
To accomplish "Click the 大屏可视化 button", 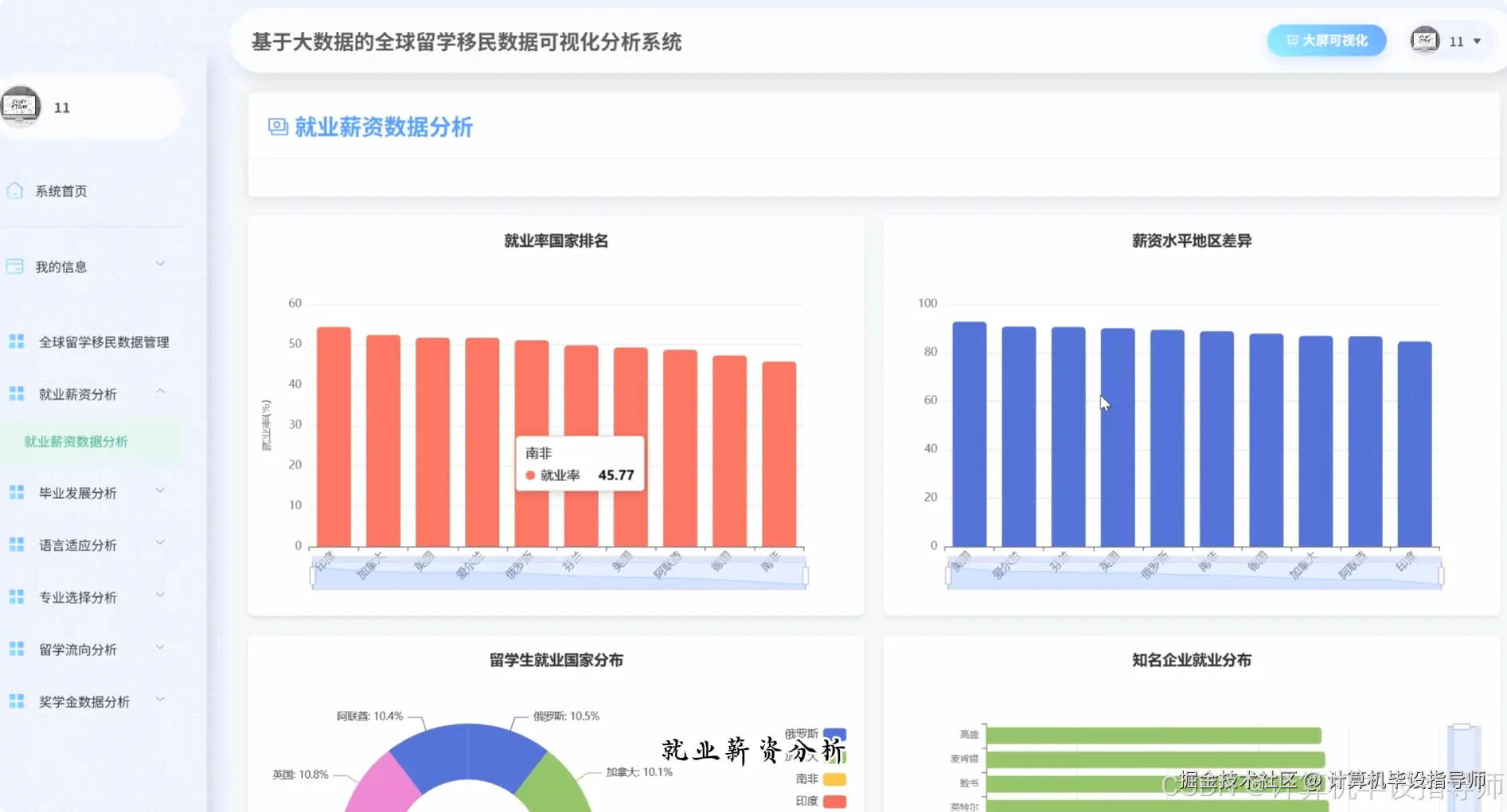I will (x=1325, y=40).
